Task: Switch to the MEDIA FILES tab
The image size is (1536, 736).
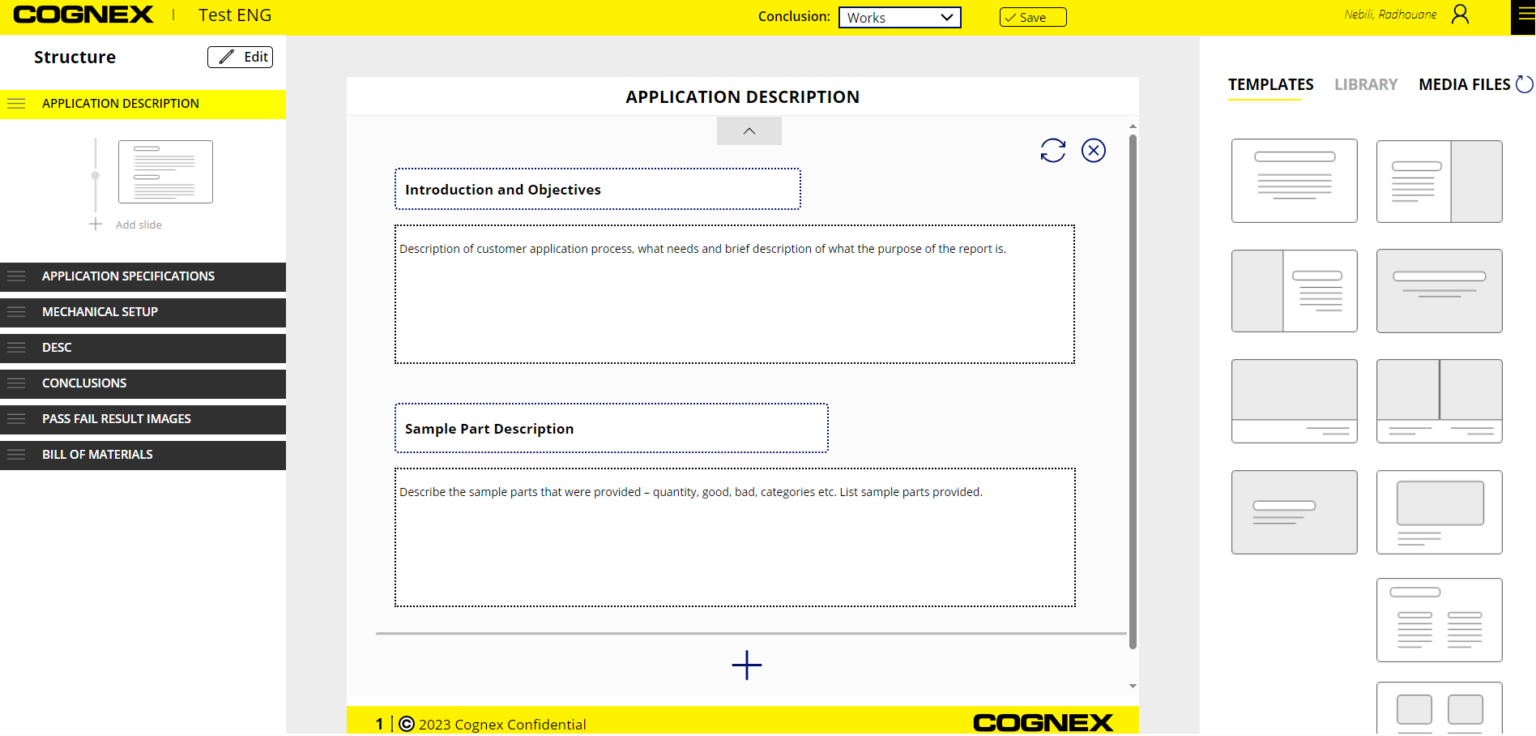Action: (x=1464, y=85)
